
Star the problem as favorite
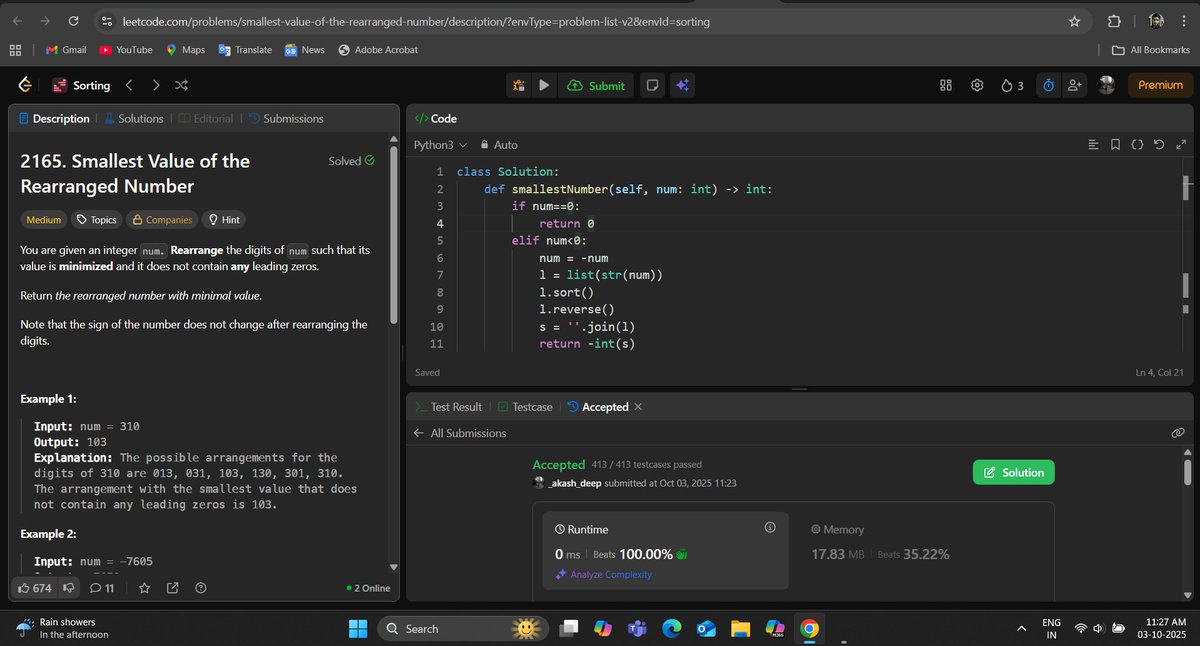pyautogui.click(x=144, y=588)
